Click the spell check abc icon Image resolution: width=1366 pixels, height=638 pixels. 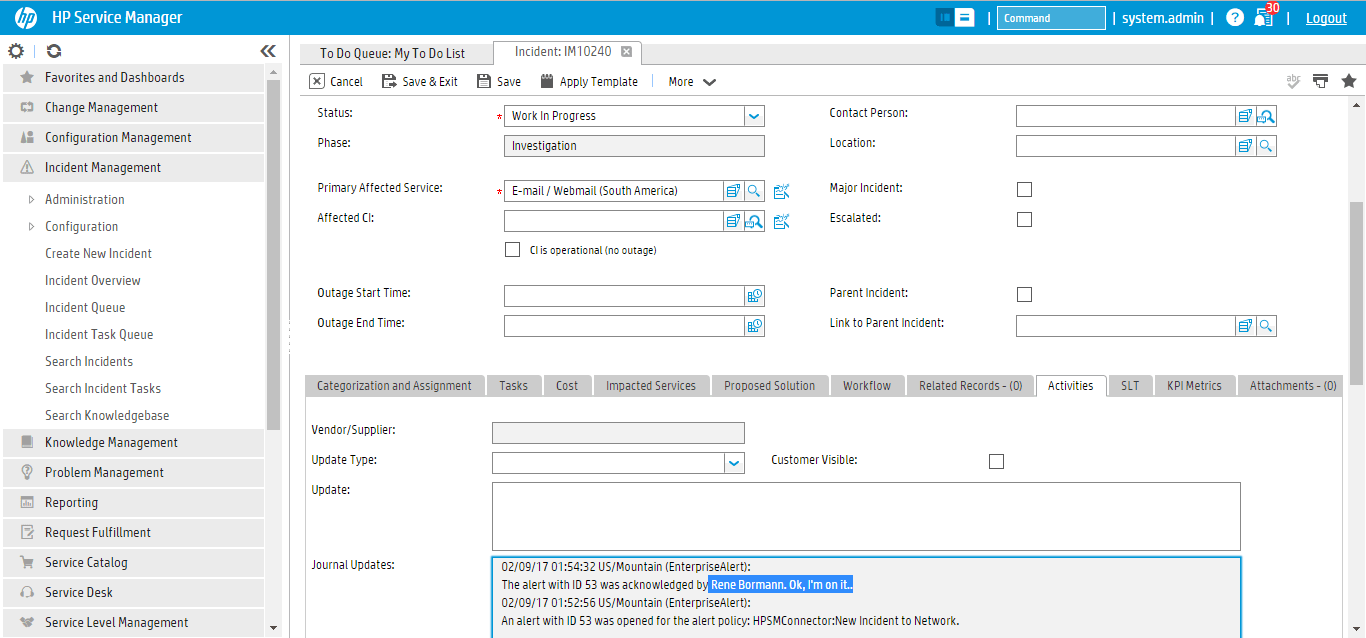(x=1294, y=81)
